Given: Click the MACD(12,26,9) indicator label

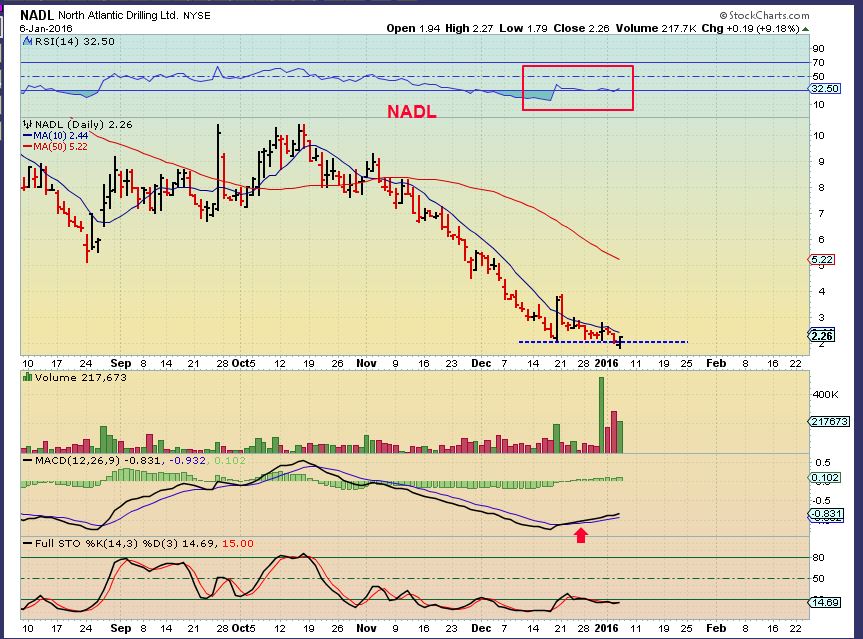Looking at the screenshot, I should pyautogui.click(x=77, y=461).
